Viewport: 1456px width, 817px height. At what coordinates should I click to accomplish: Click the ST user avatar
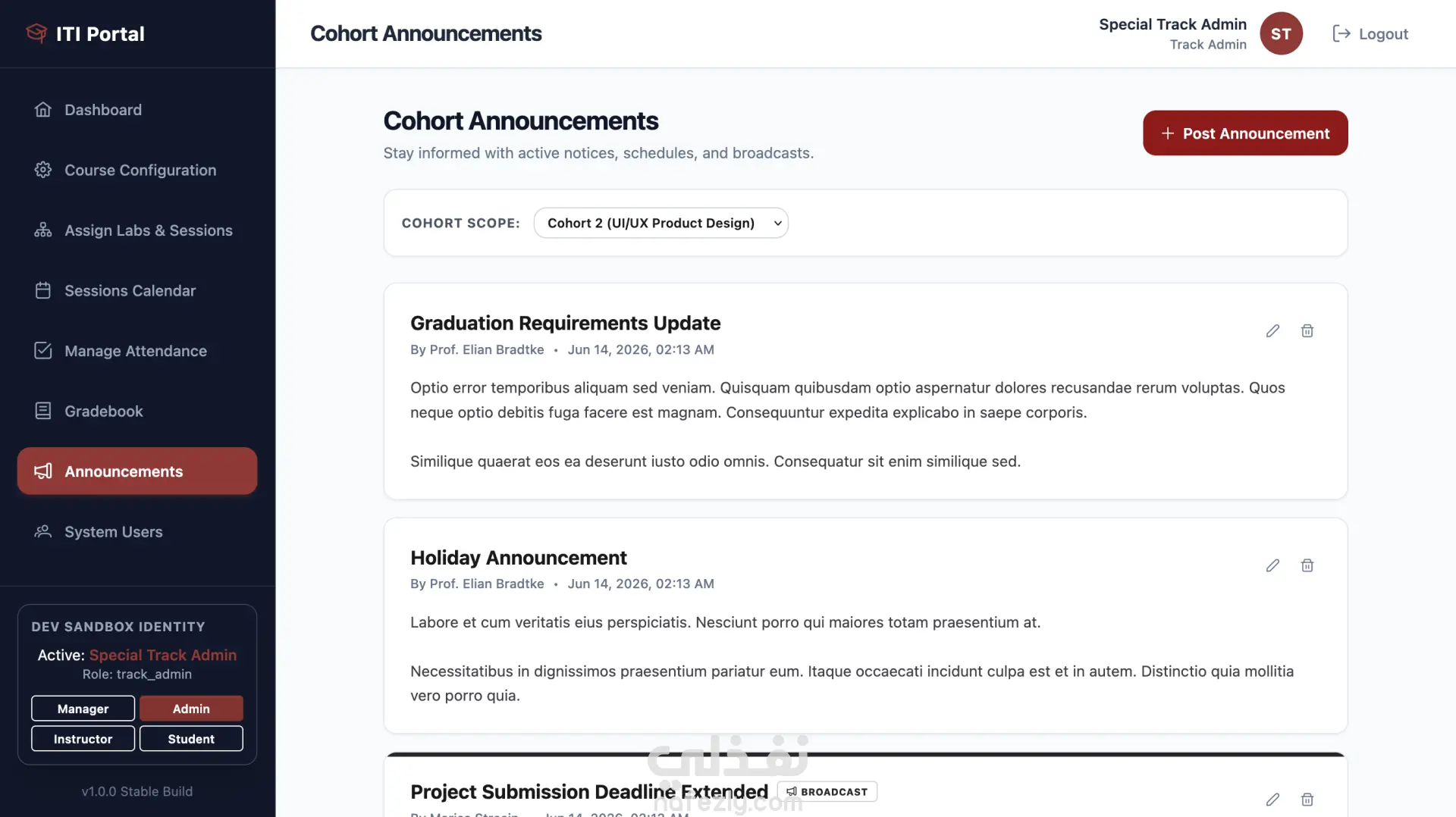click(x=1281, y=33)
